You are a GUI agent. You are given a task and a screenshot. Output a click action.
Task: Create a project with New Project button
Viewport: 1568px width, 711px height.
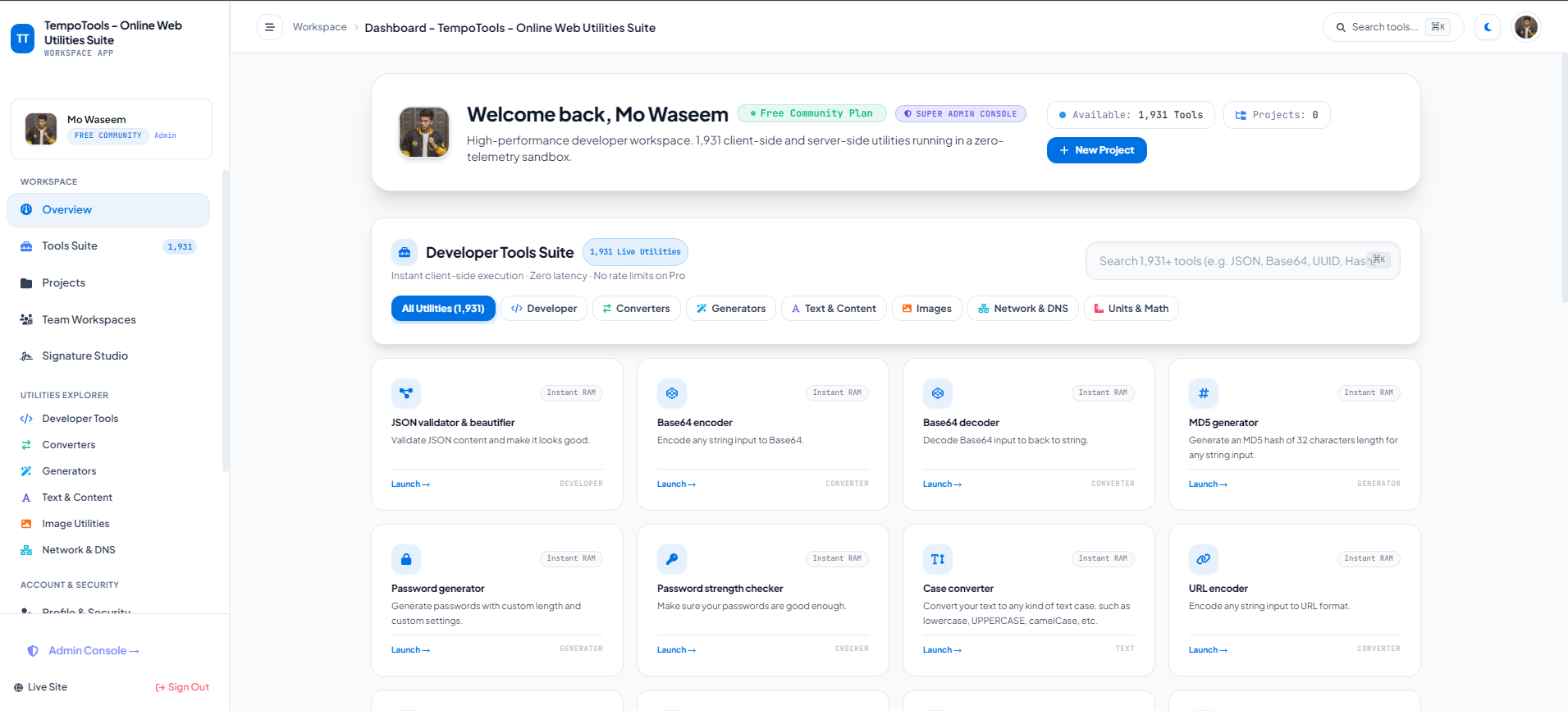point(1097,150)
